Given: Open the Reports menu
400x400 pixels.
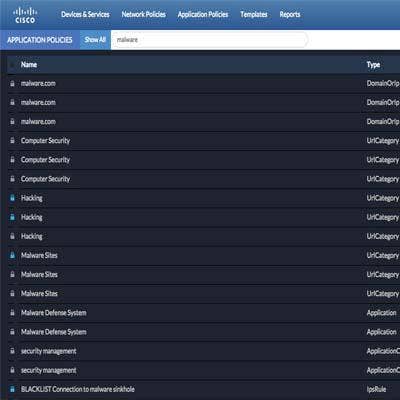Looking at the screenshot, I should tap(290, 14).
